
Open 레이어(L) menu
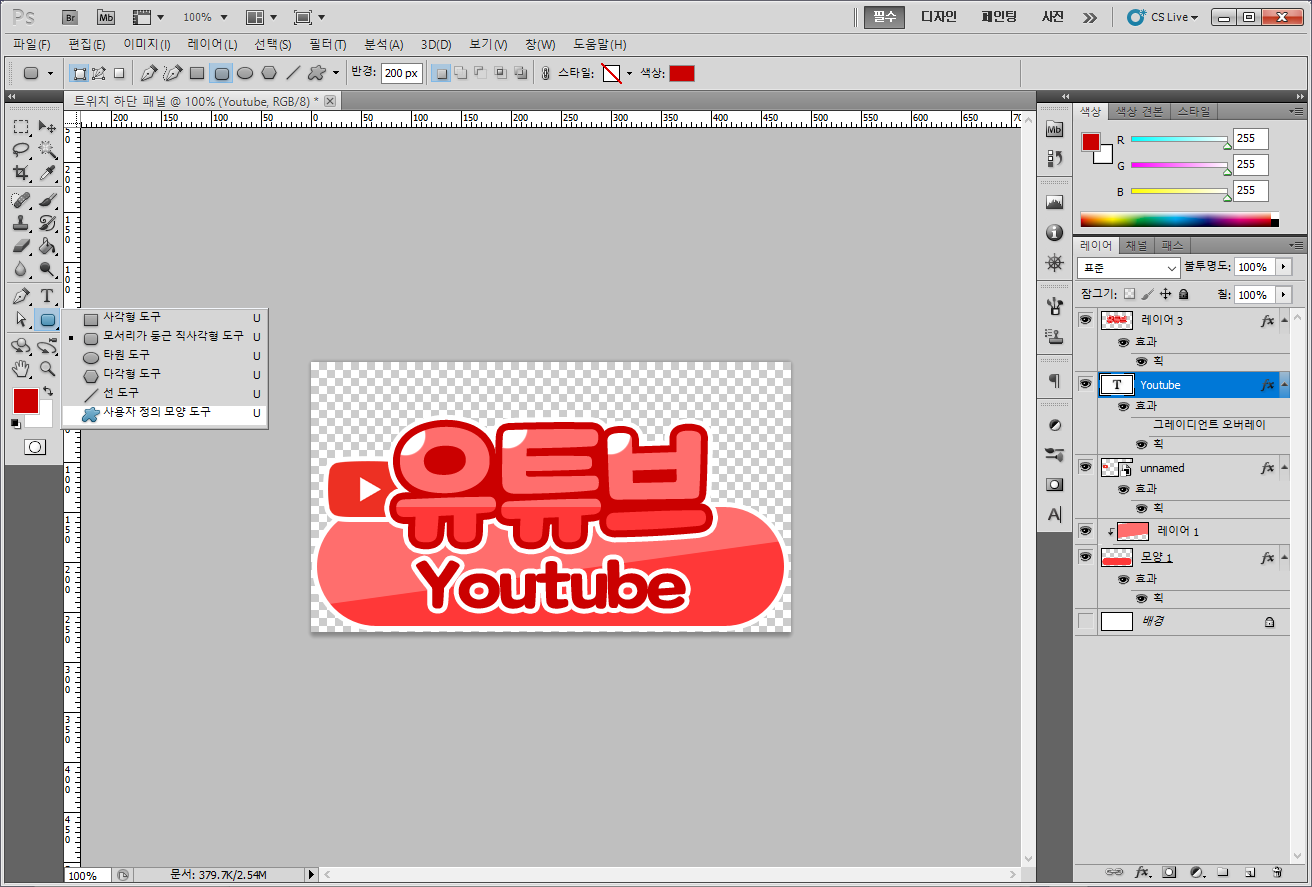(x=213, y=44)
